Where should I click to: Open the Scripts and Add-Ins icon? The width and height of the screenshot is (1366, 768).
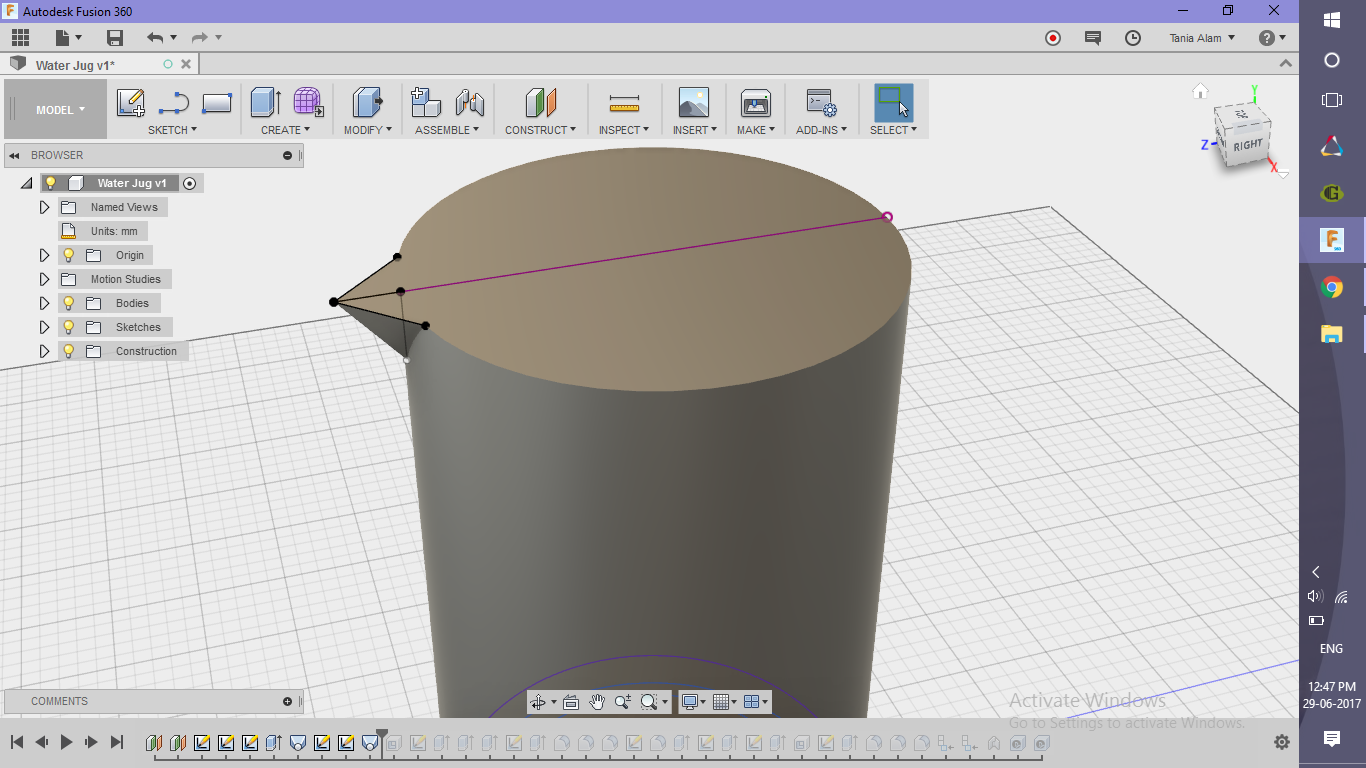pyautogui.click(x=821, y=103)
